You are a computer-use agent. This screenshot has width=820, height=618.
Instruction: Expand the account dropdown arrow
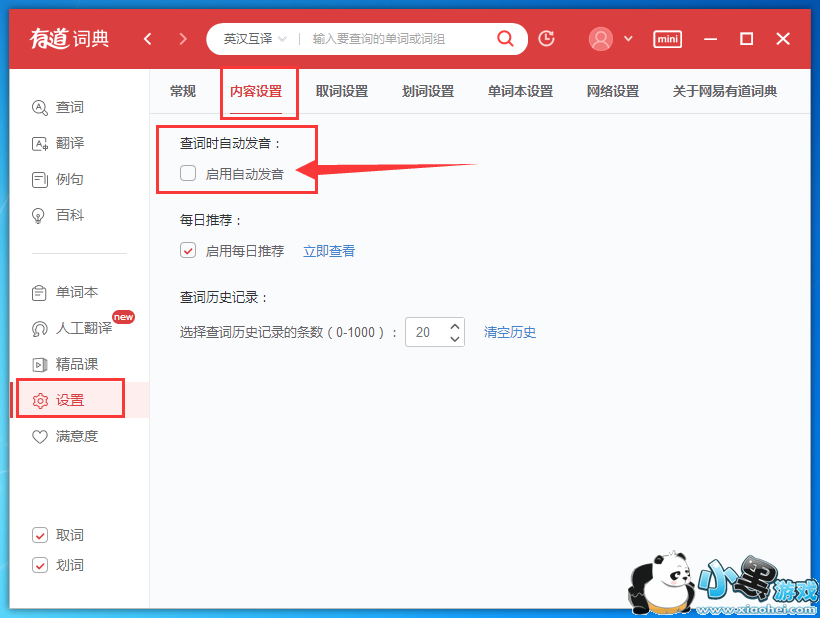coord(629,39)
